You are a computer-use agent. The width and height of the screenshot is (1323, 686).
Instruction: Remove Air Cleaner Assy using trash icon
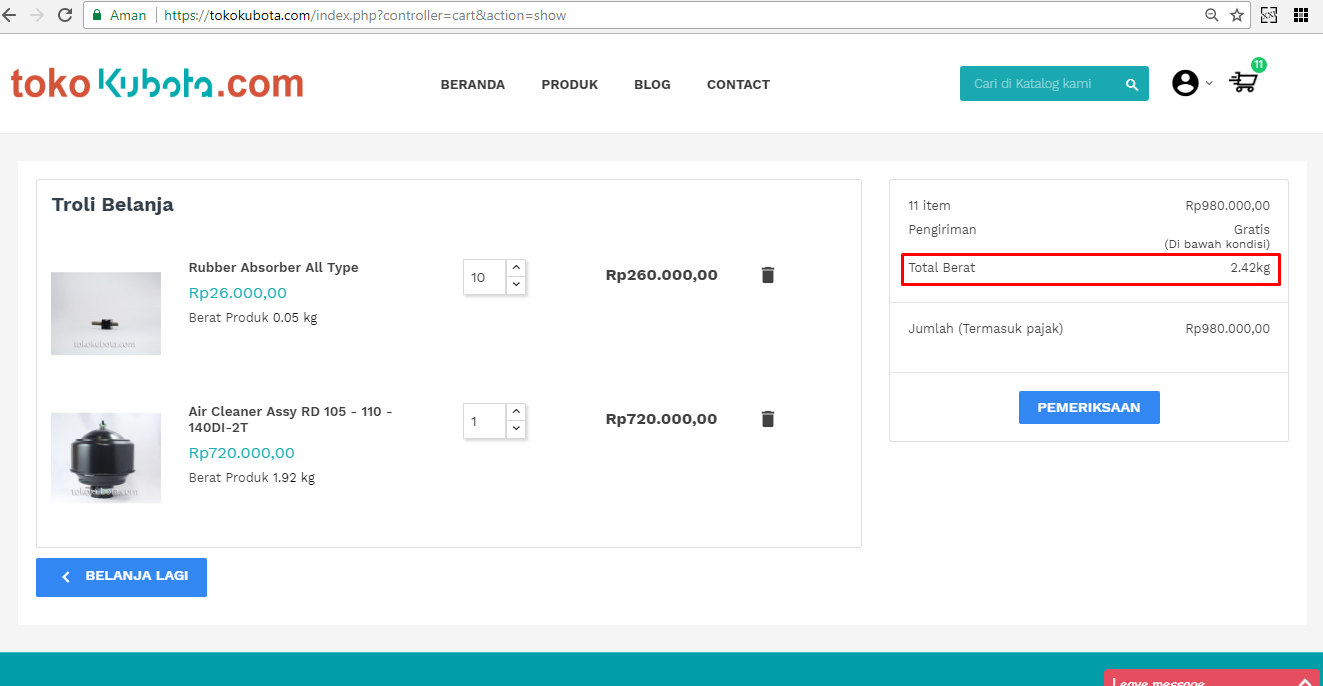[768, 419]
